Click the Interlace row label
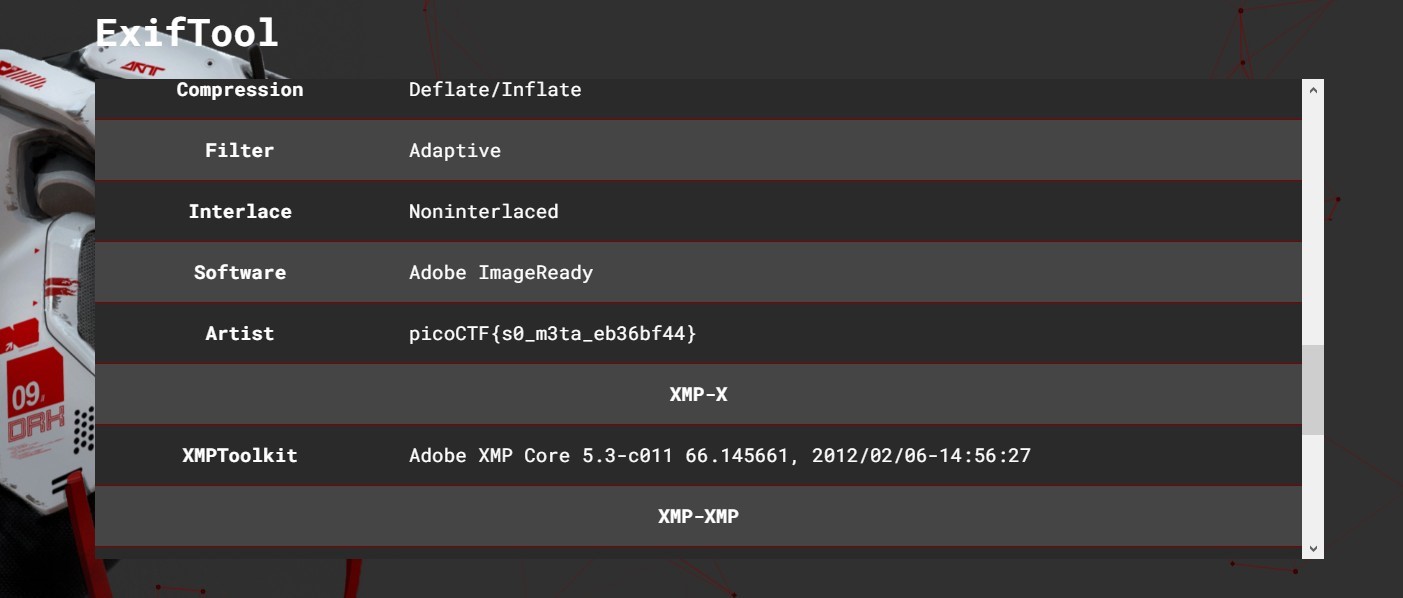Viewport: 1403px width, 598px height. click(240, 212)
